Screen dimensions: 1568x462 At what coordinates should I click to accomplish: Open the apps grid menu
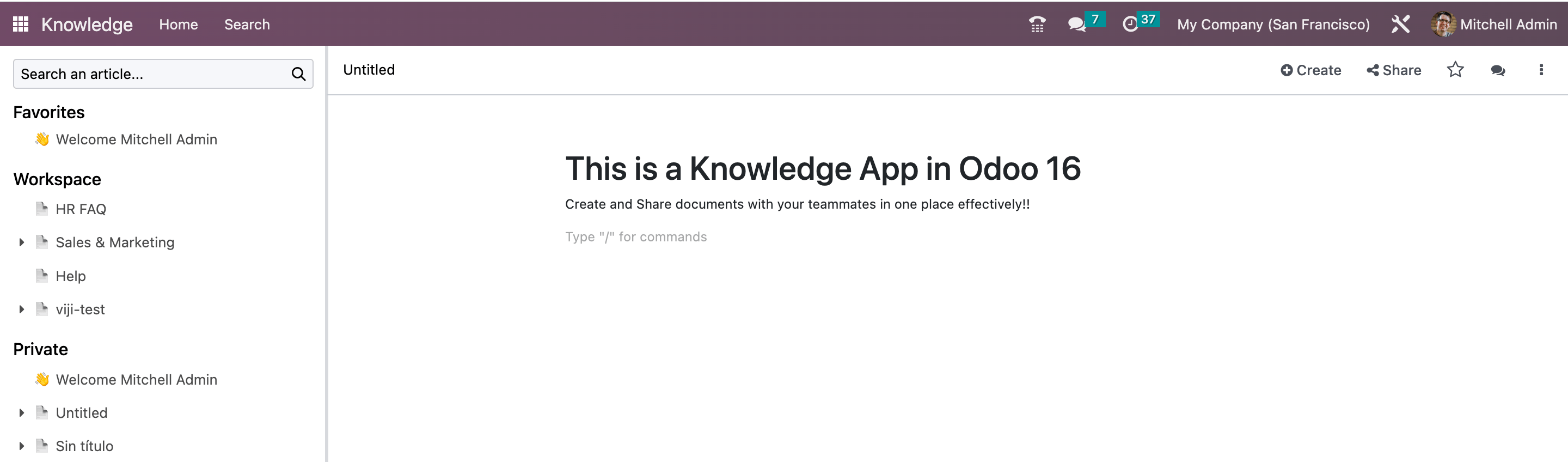[21, 25]
